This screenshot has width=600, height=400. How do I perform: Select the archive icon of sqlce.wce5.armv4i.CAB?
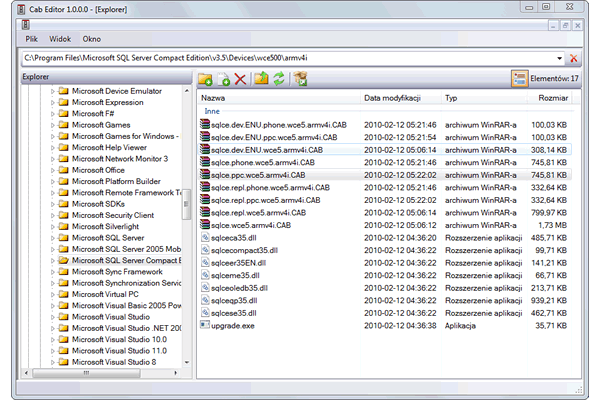pos(205,224)
